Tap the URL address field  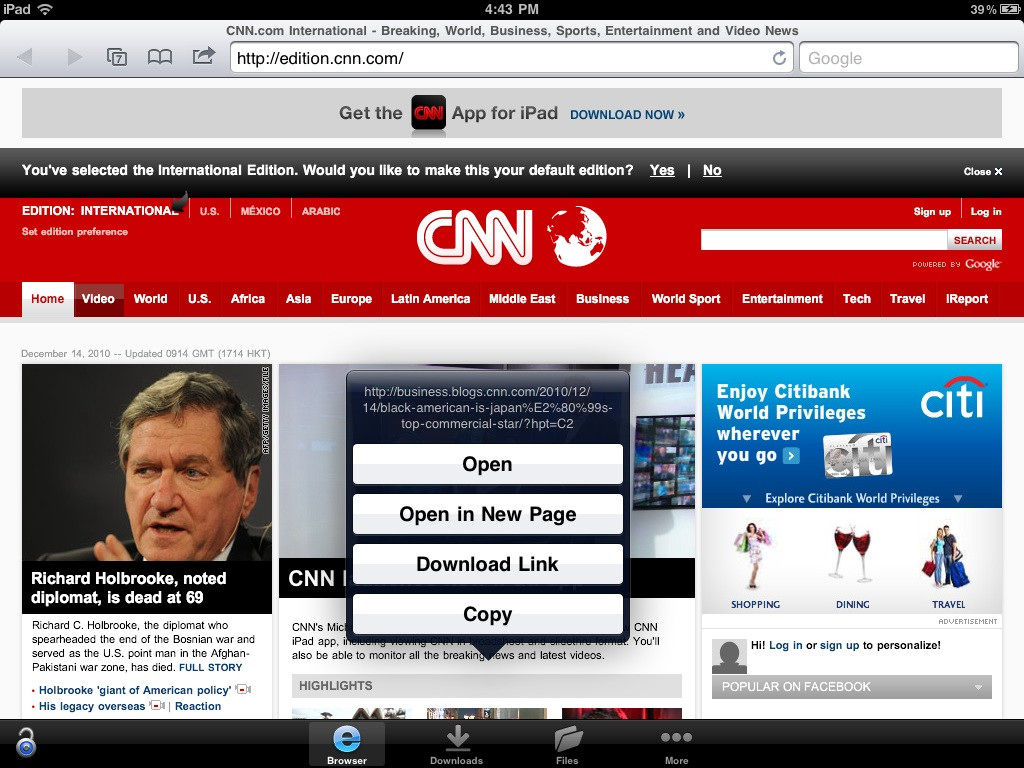pyautogui.click(x=512, y=58)
